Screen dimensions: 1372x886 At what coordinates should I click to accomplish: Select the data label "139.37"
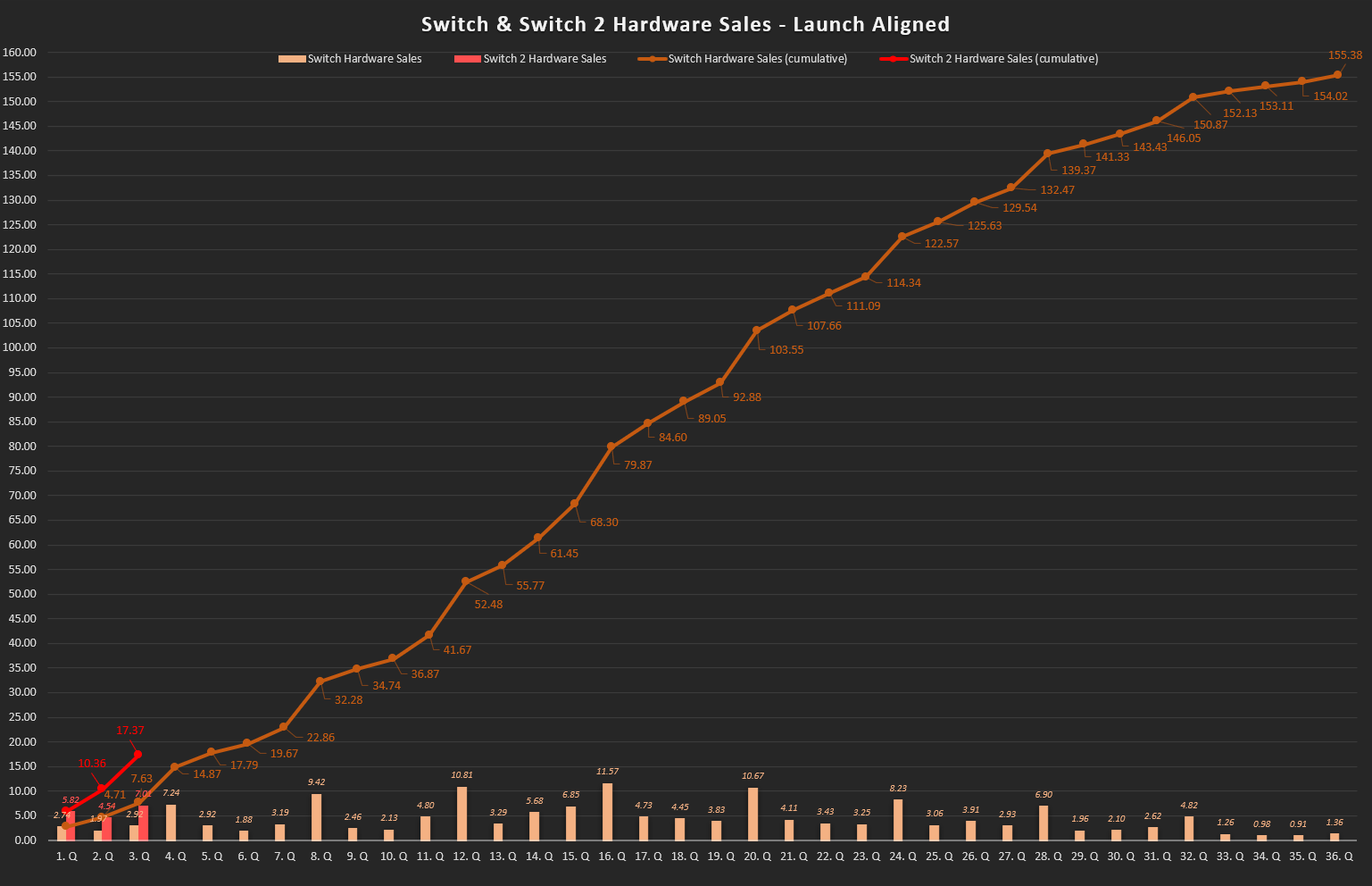point(1078,171)
